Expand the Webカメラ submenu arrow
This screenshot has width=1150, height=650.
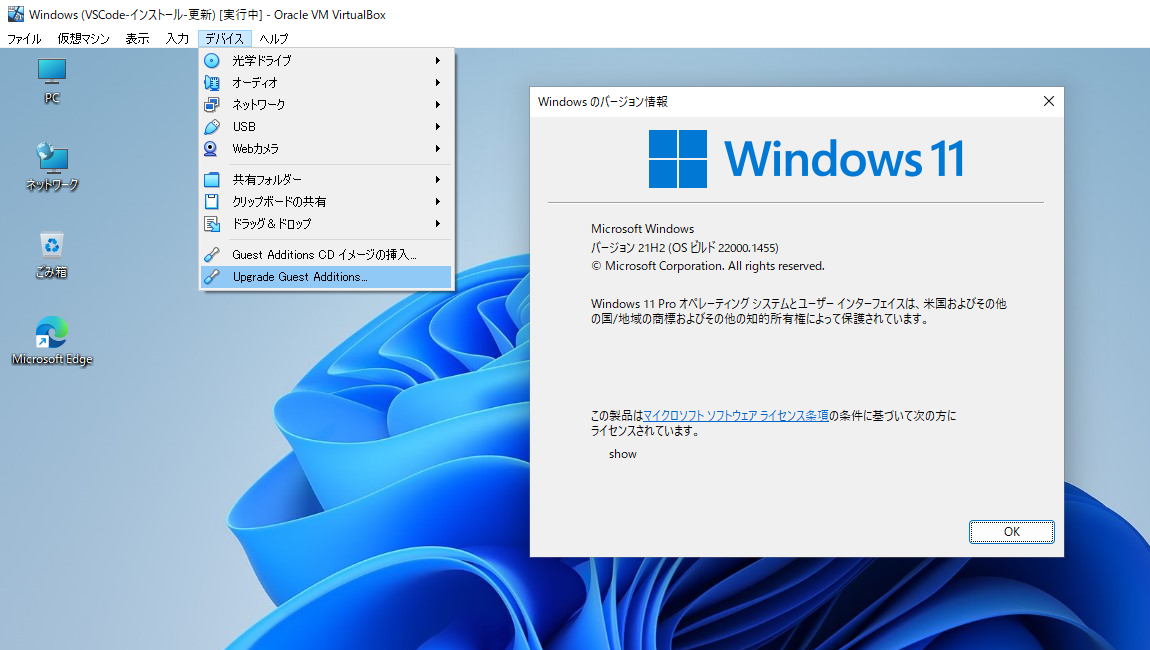coord(438,149)
